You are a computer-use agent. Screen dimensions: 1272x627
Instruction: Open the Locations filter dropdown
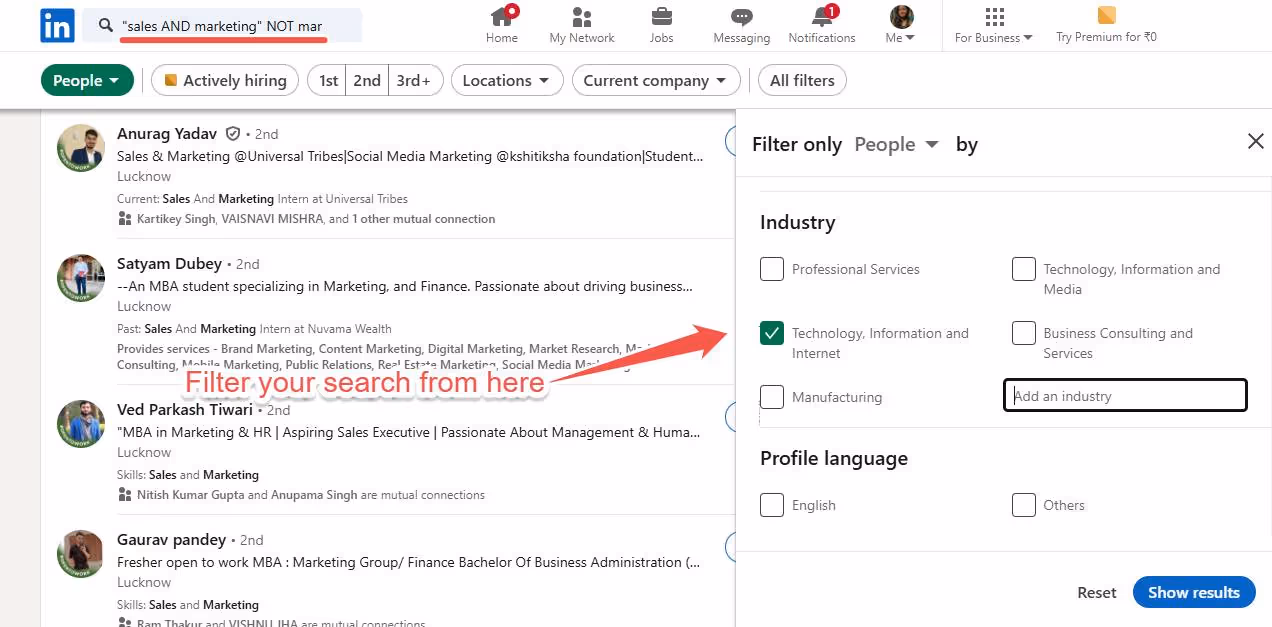point(507,80)
